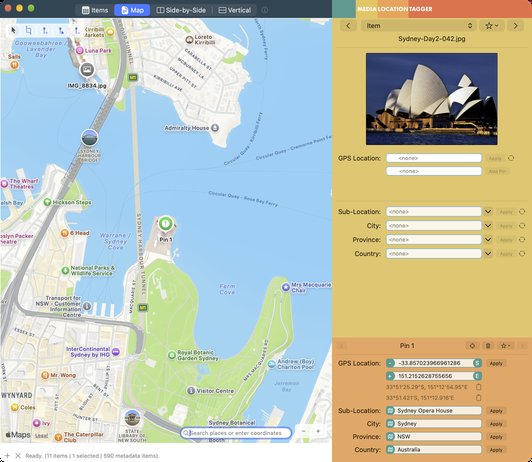This screenshot has width=532, height=462.
Task: Click the Visitor Centre map marker
Action: click(x=191, y=390)
